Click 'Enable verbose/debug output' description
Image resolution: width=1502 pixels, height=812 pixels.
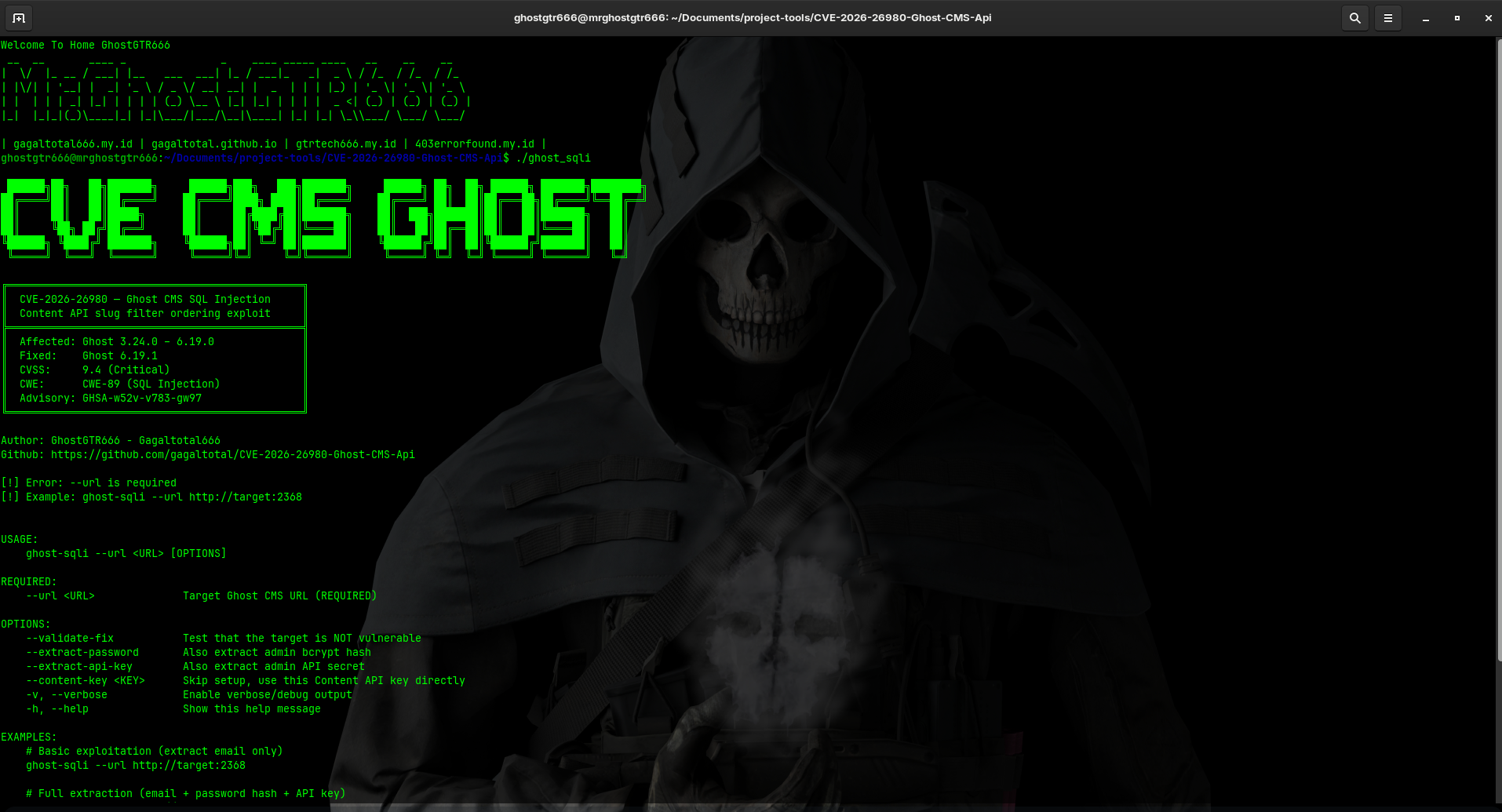pos(268,695)
